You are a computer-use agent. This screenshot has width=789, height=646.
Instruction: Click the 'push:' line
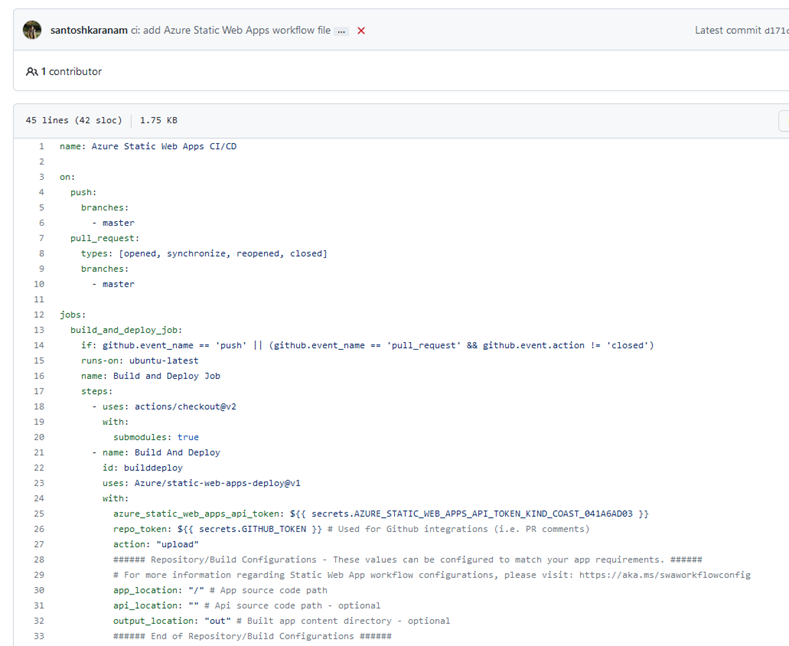point(83,192)
